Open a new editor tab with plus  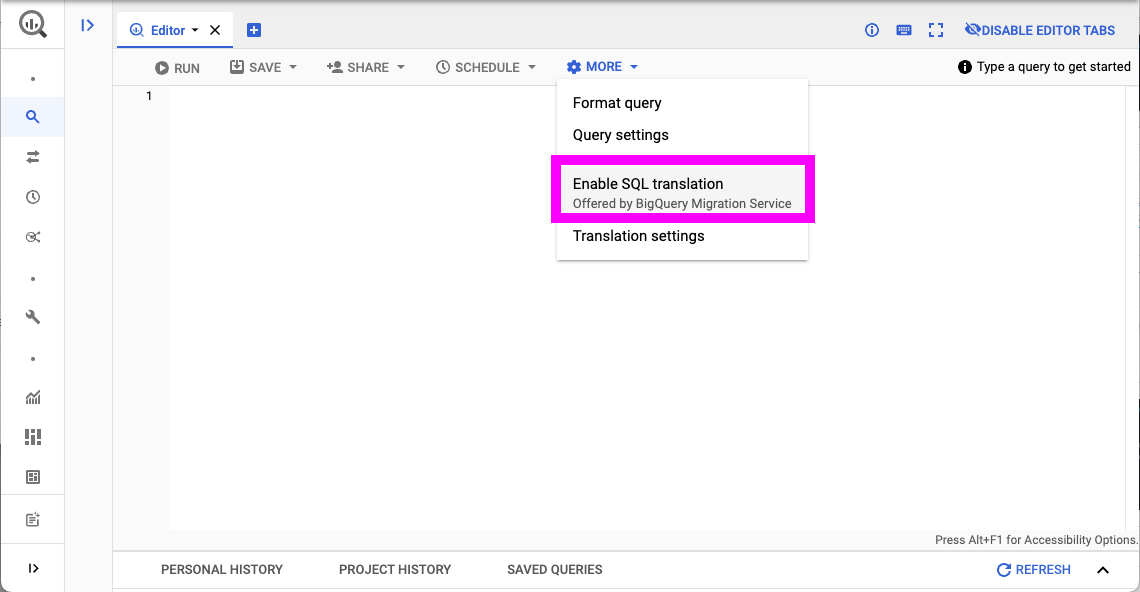point(254,30)
